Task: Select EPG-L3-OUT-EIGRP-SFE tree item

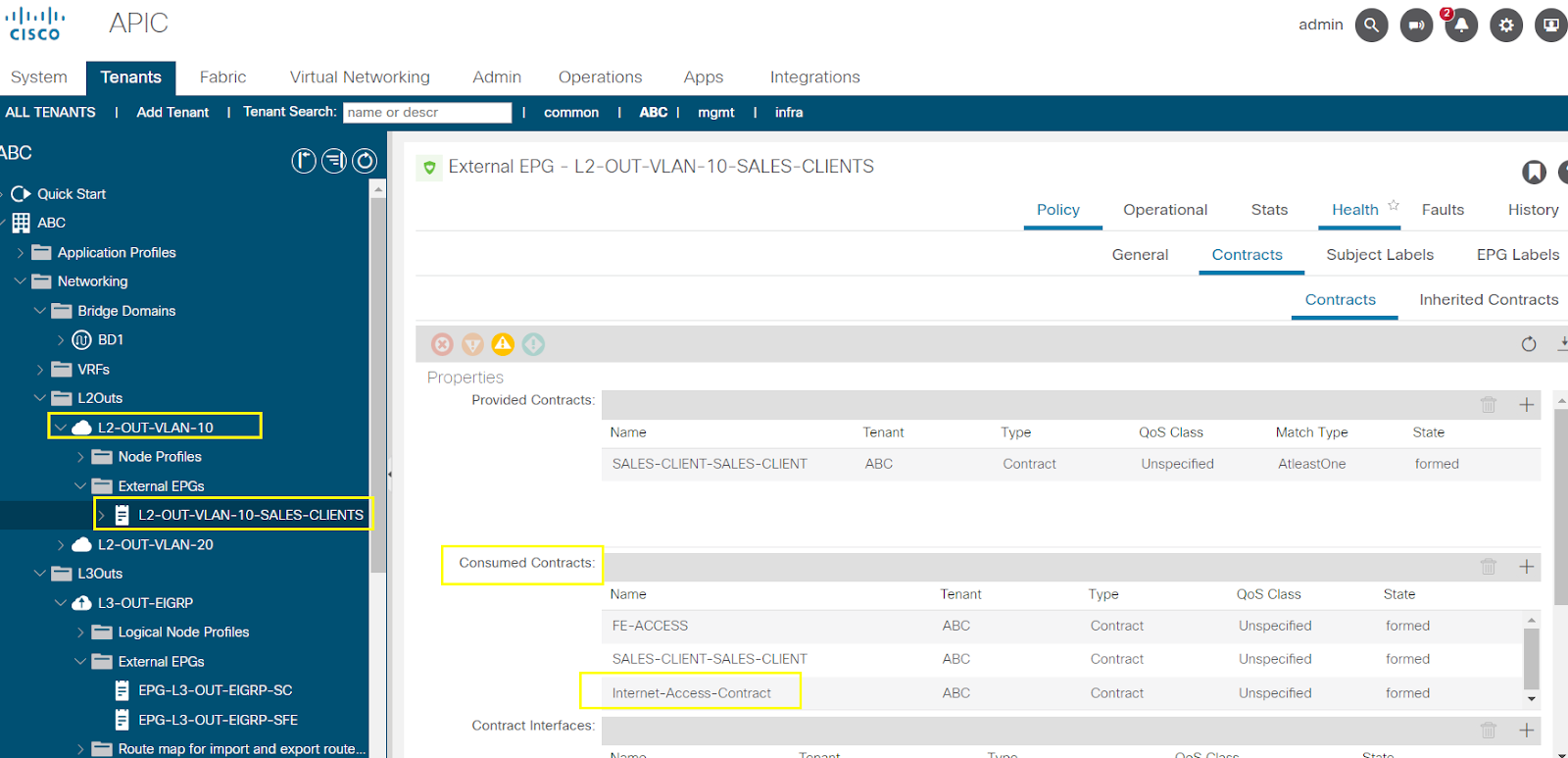Action: click(x=218, y=721)
